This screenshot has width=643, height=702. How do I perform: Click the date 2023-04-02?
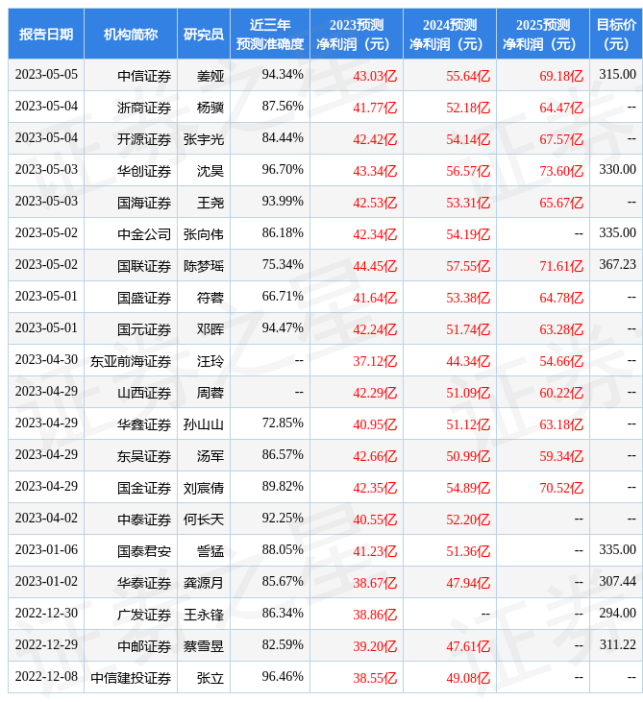[x=46, y=518]
